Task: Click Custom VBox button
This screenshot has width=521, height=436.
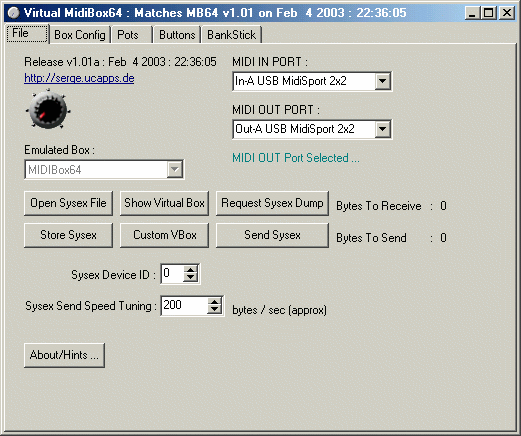Action: (x=164, y=235)
